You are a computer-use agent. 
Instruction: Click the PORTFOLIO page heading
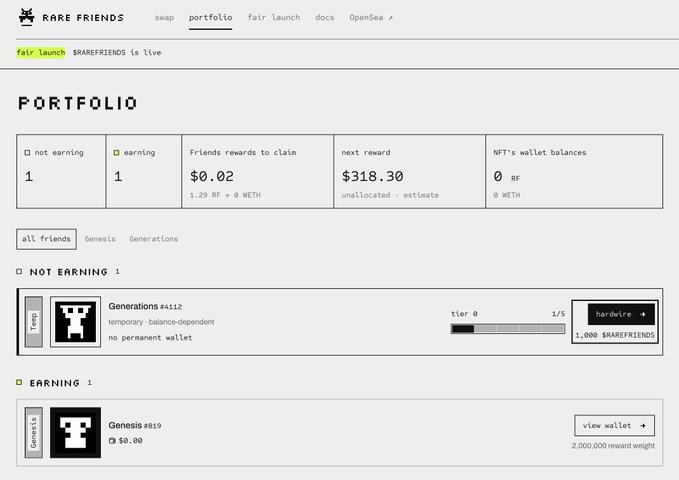pyautogui.click(x=78, y=103)
